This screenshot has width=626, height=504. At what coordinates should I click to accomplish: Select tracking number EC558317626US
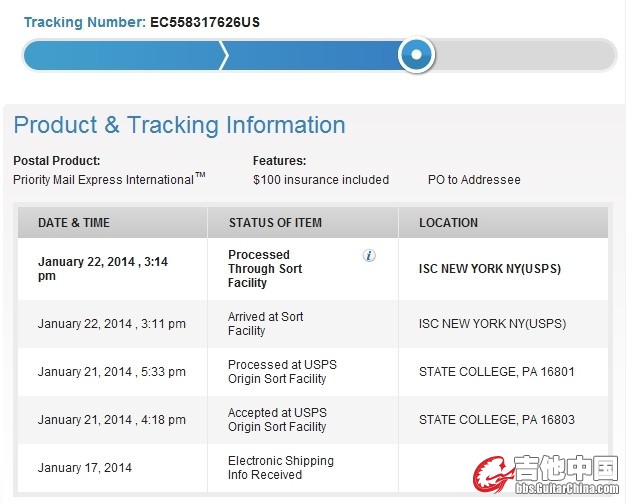(205, 22)
